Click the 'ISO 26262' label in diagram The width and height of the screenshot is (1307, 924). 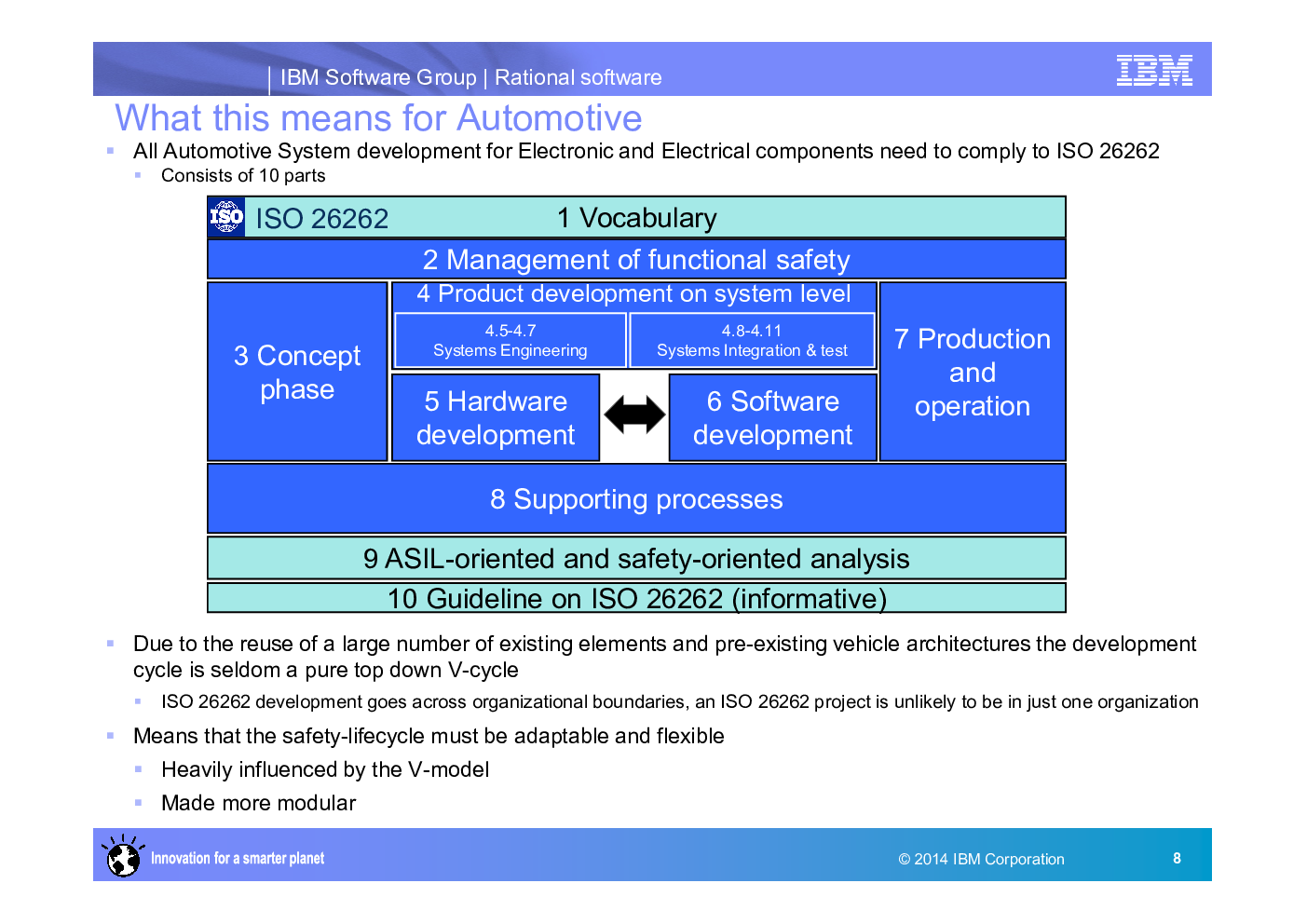click(322, 218)
